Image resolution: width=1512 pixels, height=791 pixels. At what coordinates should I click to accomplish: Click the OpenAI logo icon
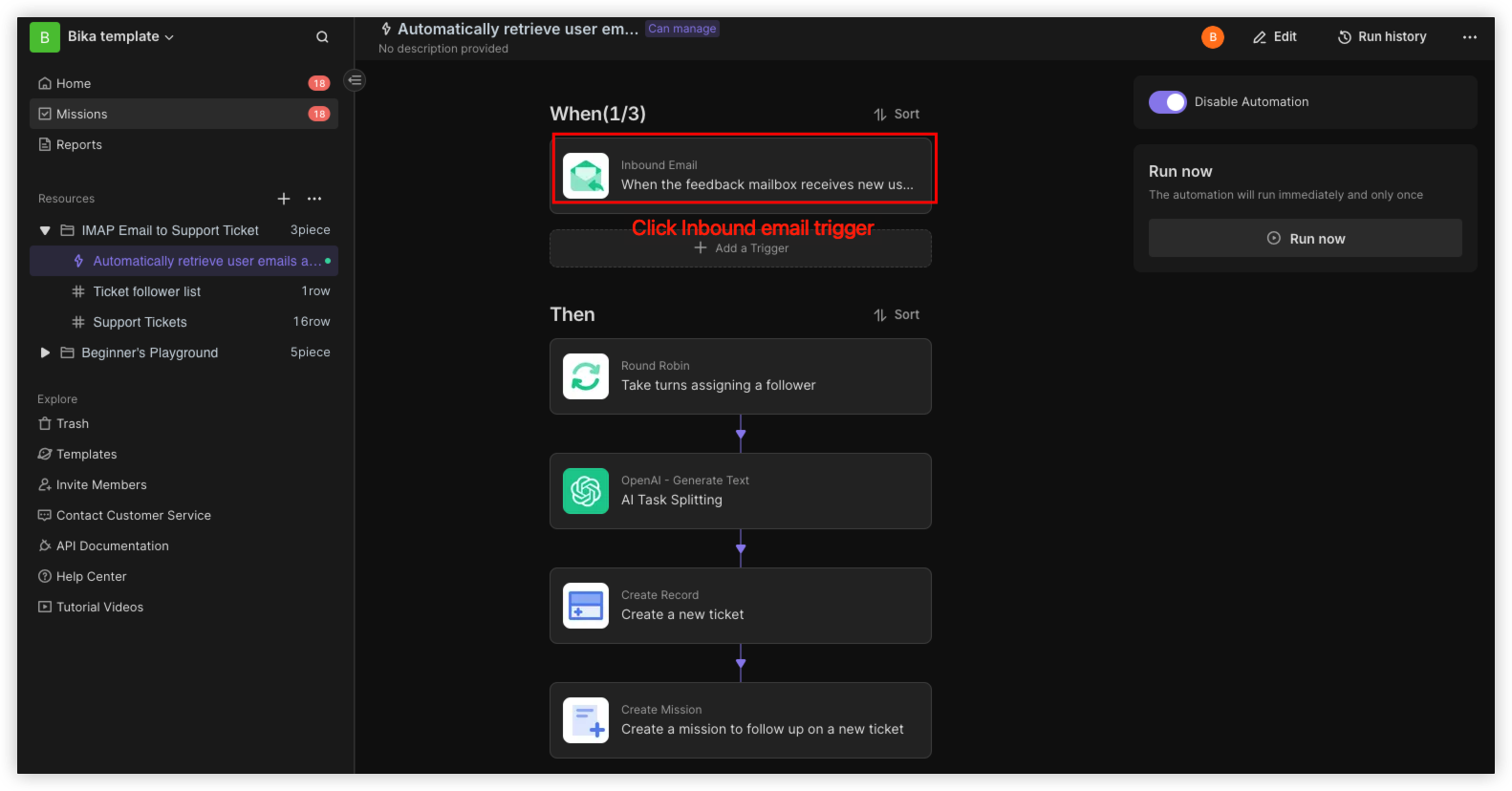tap(586, 491)
